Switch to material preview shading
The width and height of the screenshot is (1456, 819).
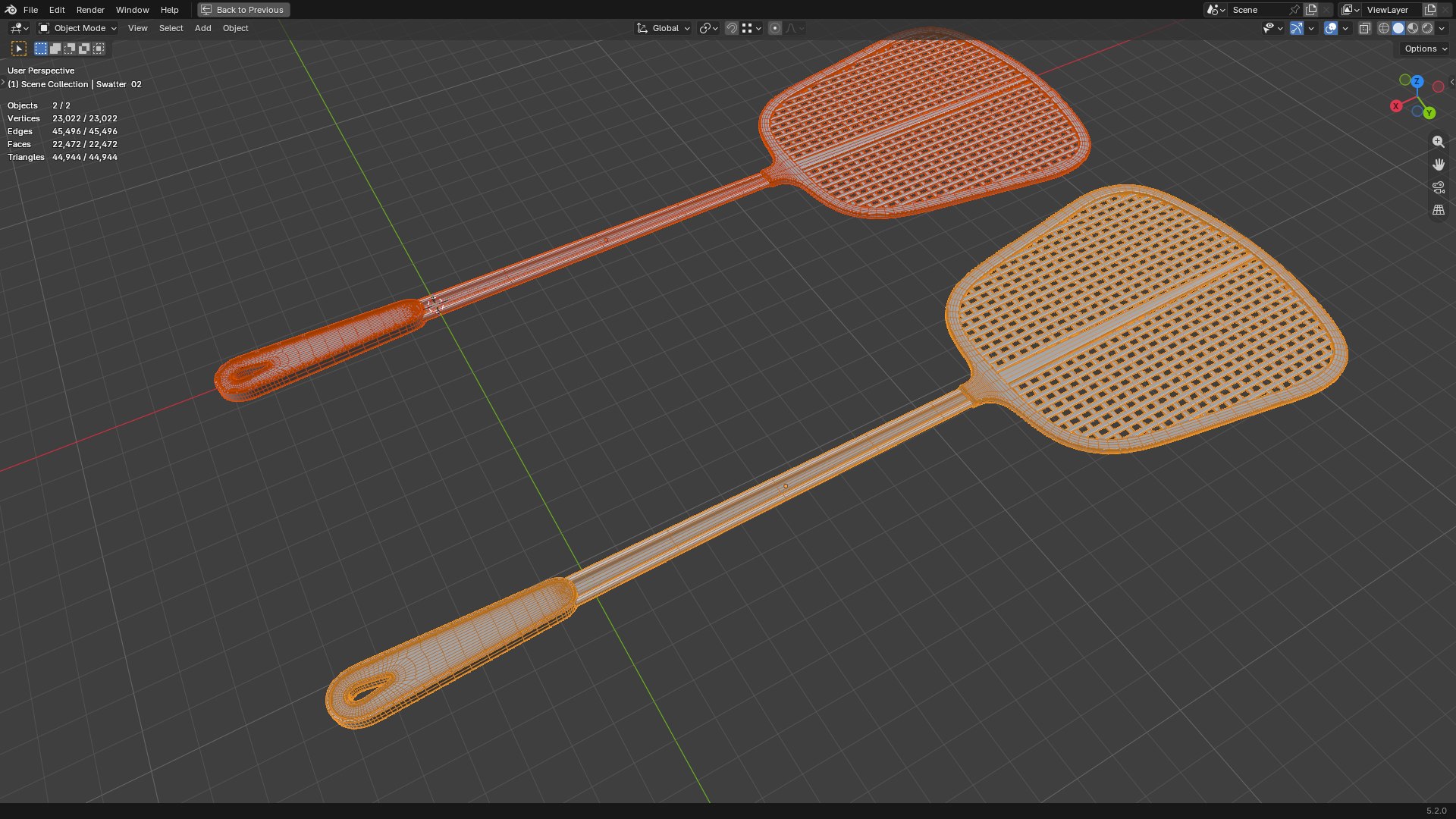[1413, 28]
